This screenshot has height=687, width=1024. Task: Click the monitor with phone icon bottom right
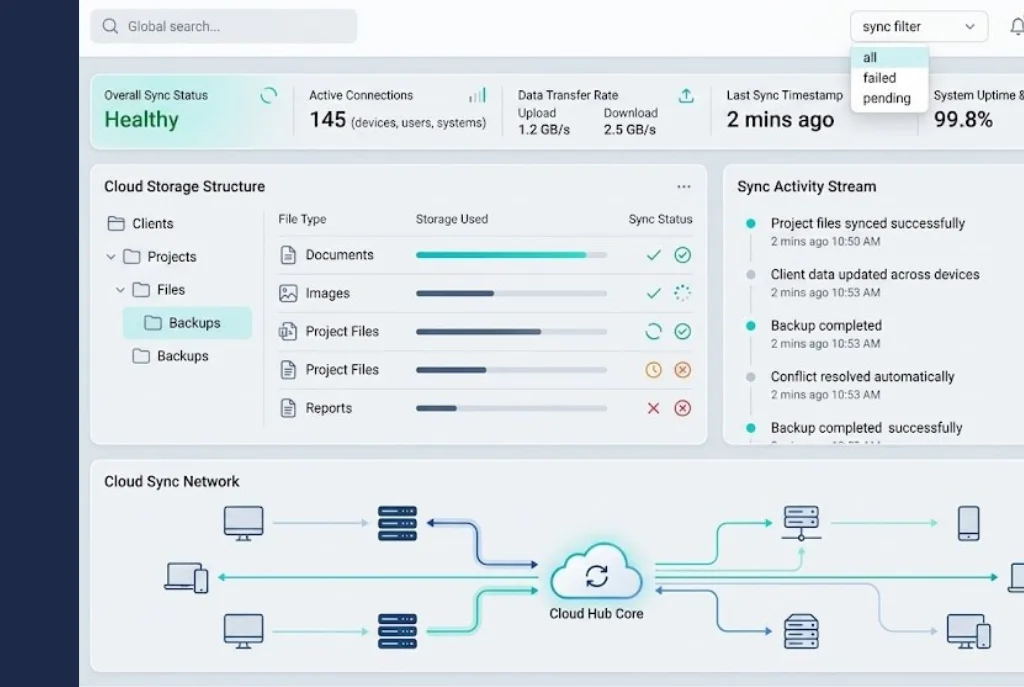click(x=969, y=631)
